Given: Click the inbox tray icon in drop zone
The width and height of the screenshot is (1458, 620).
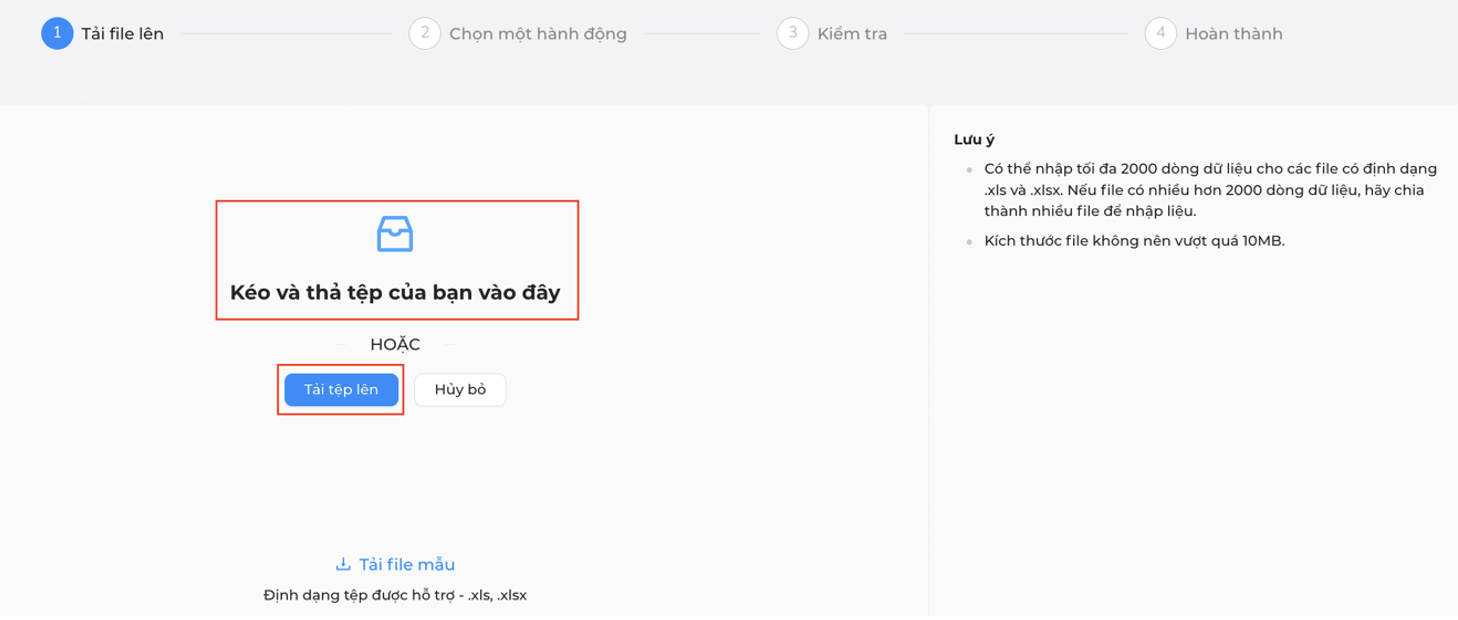Looking at the screenshot, I should point(395,234).
